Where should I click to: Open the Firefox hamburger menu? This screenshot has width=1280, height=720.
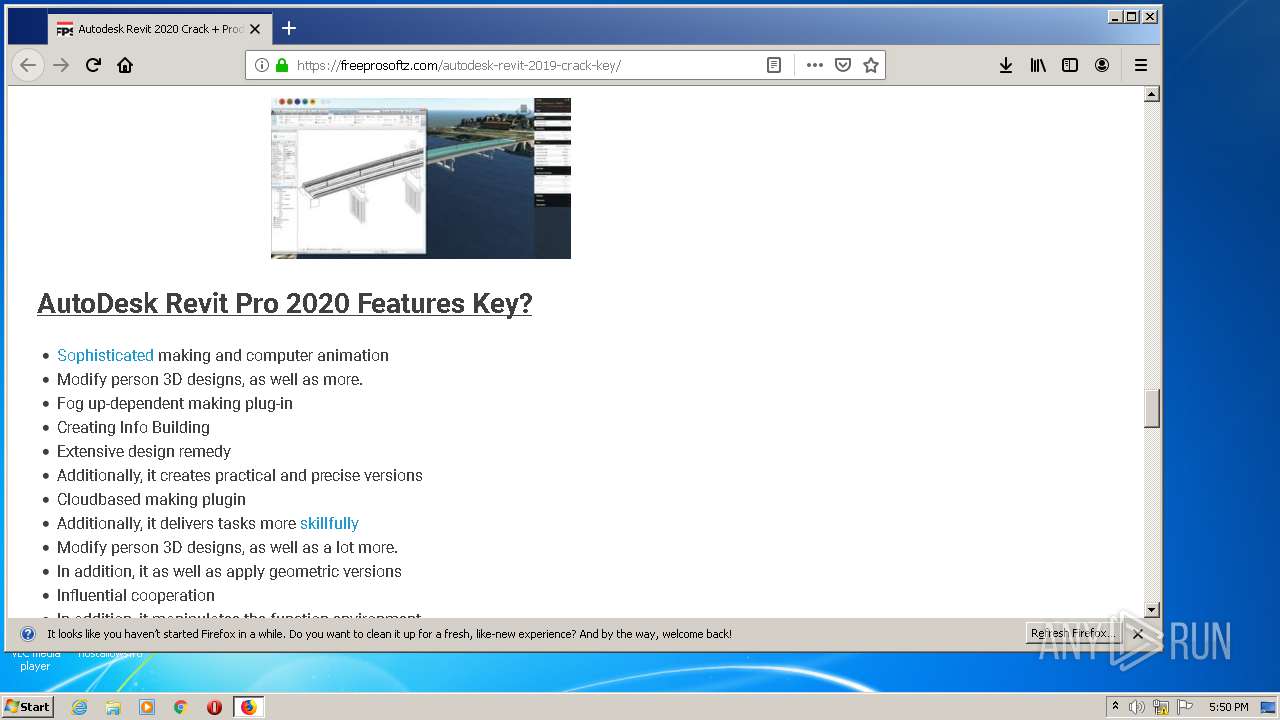tap(1141, 65)
